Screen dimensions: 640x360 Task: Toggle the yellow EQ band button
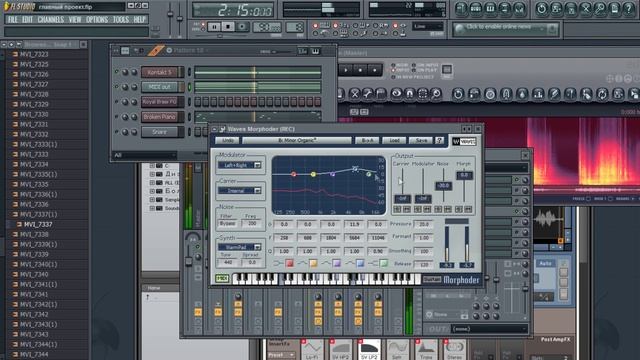(x=313, y=263)
